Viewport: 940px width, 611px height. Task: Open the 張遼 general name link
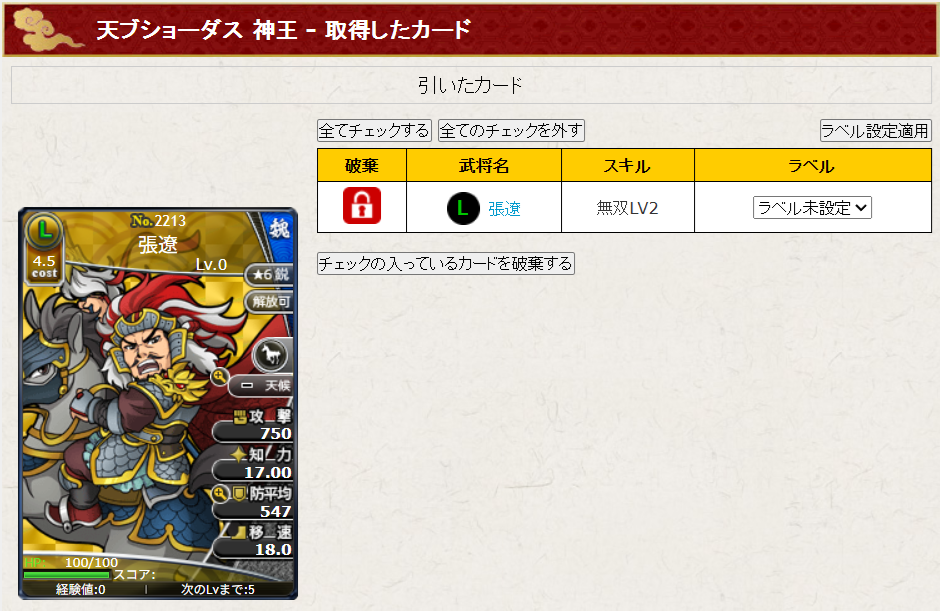coord(504,209)
